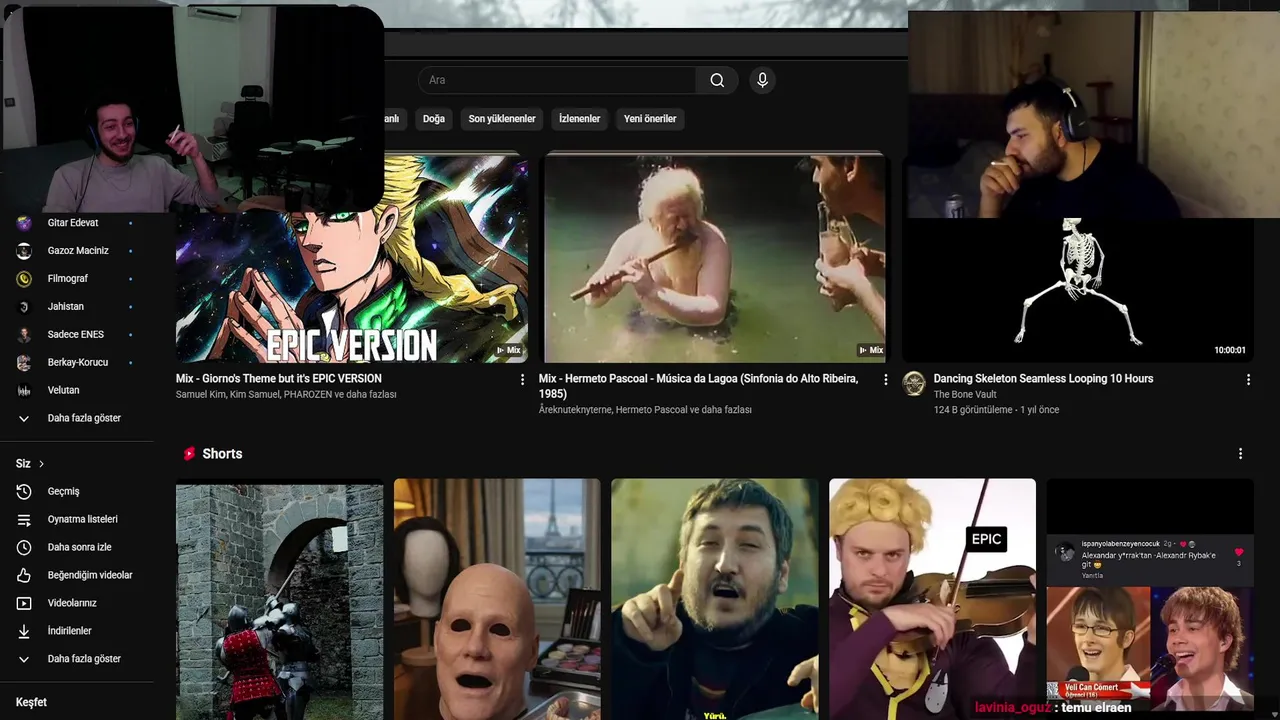Click Filmograf subscription name
This screenshot has height=720, width=1280.
[68, 279]
